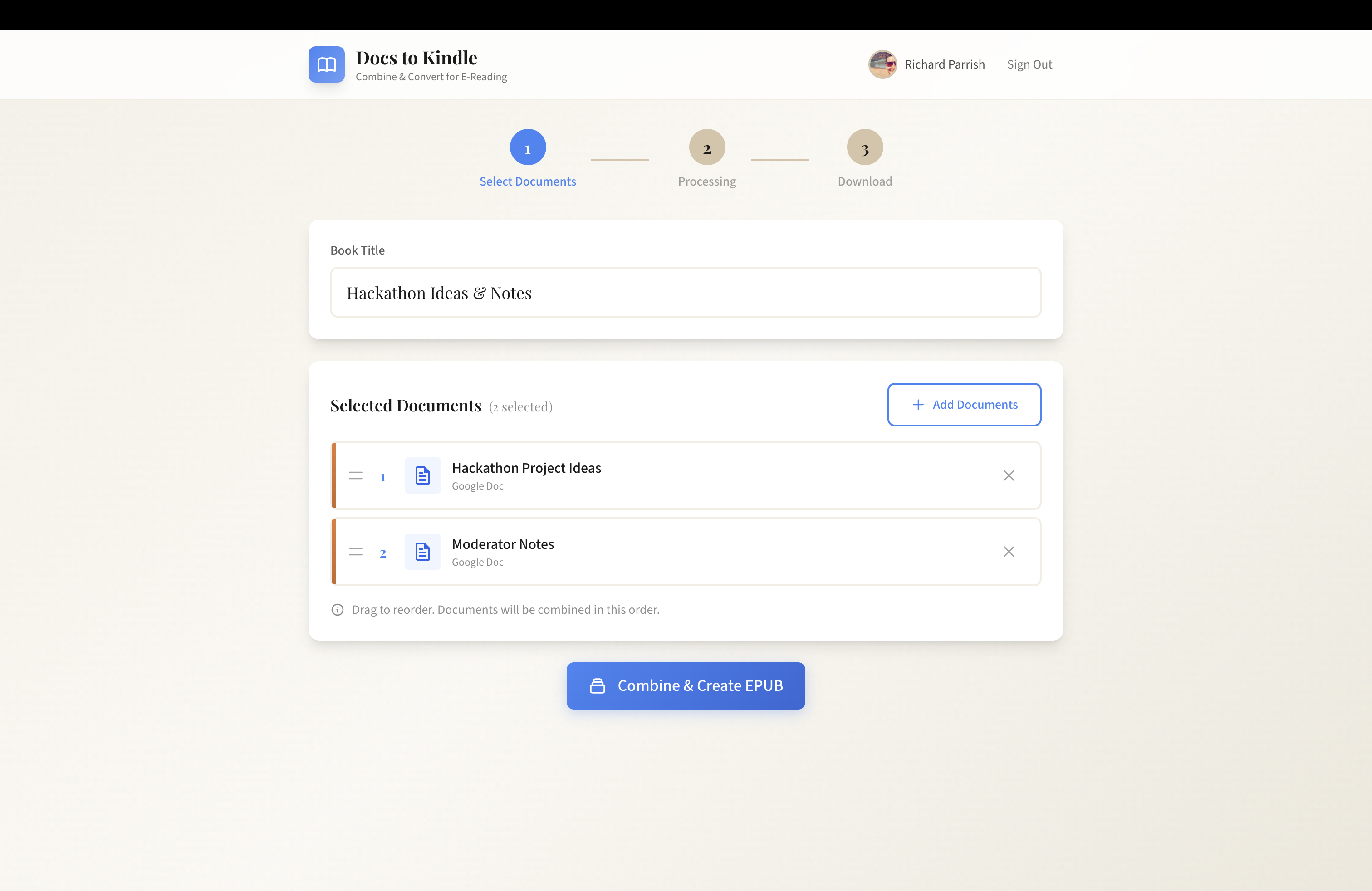Viewport: 1372px width, 891px height.
Task: Click the Processing step label
Action: [x=707, y=181]
